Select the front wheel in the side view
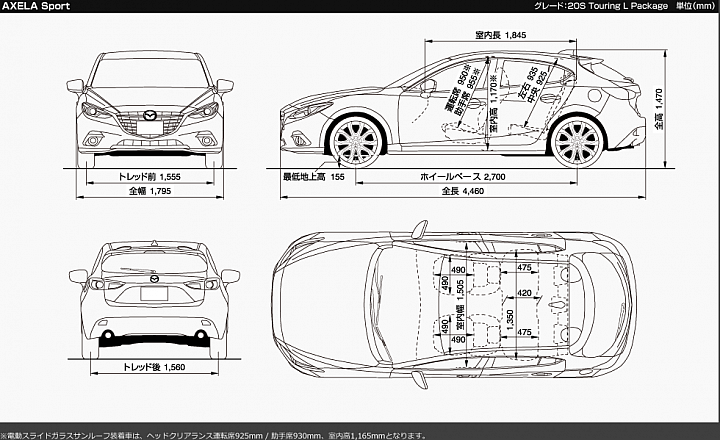Image resolution: width=720 pixels, height=440 pixels. pyautogui.click(x=355, y=141)
